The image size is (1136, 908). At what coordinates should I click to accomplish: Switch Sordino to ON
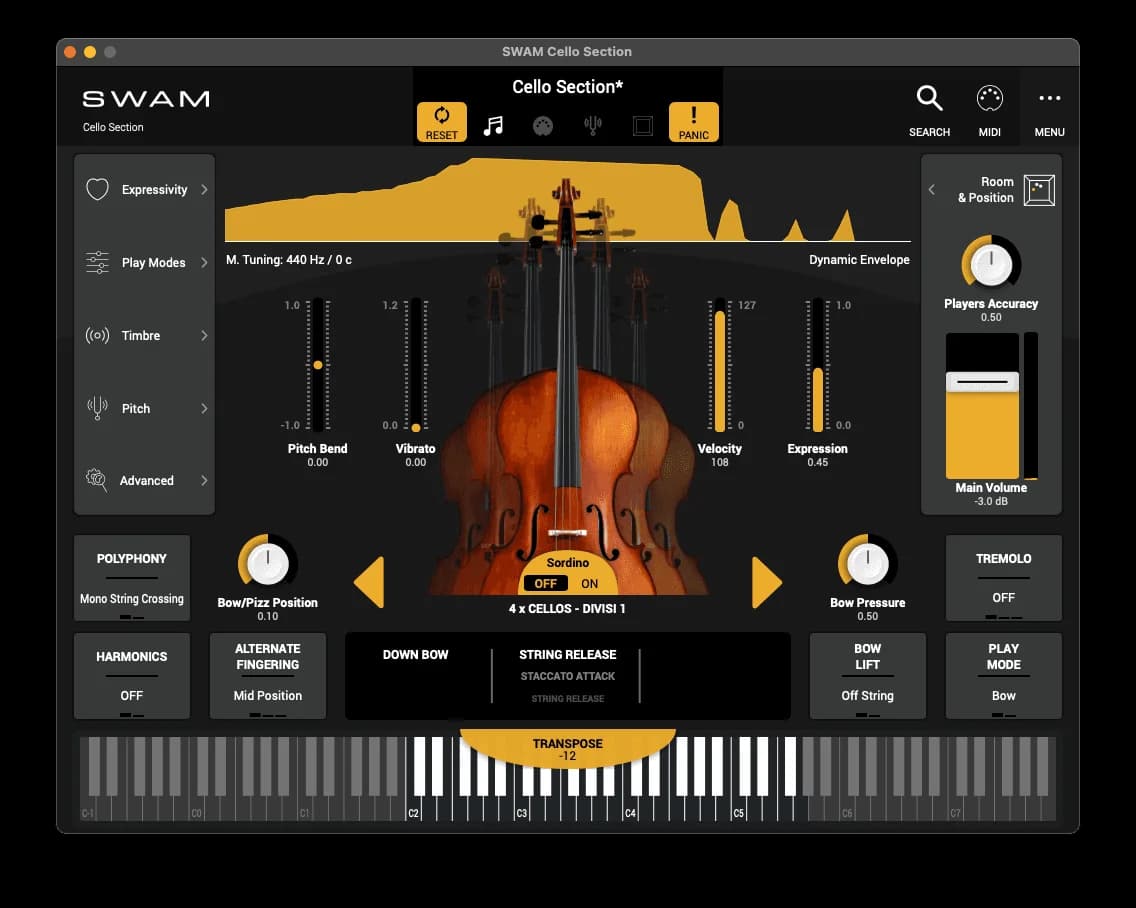pyautogui.click(x=590, y=584)
